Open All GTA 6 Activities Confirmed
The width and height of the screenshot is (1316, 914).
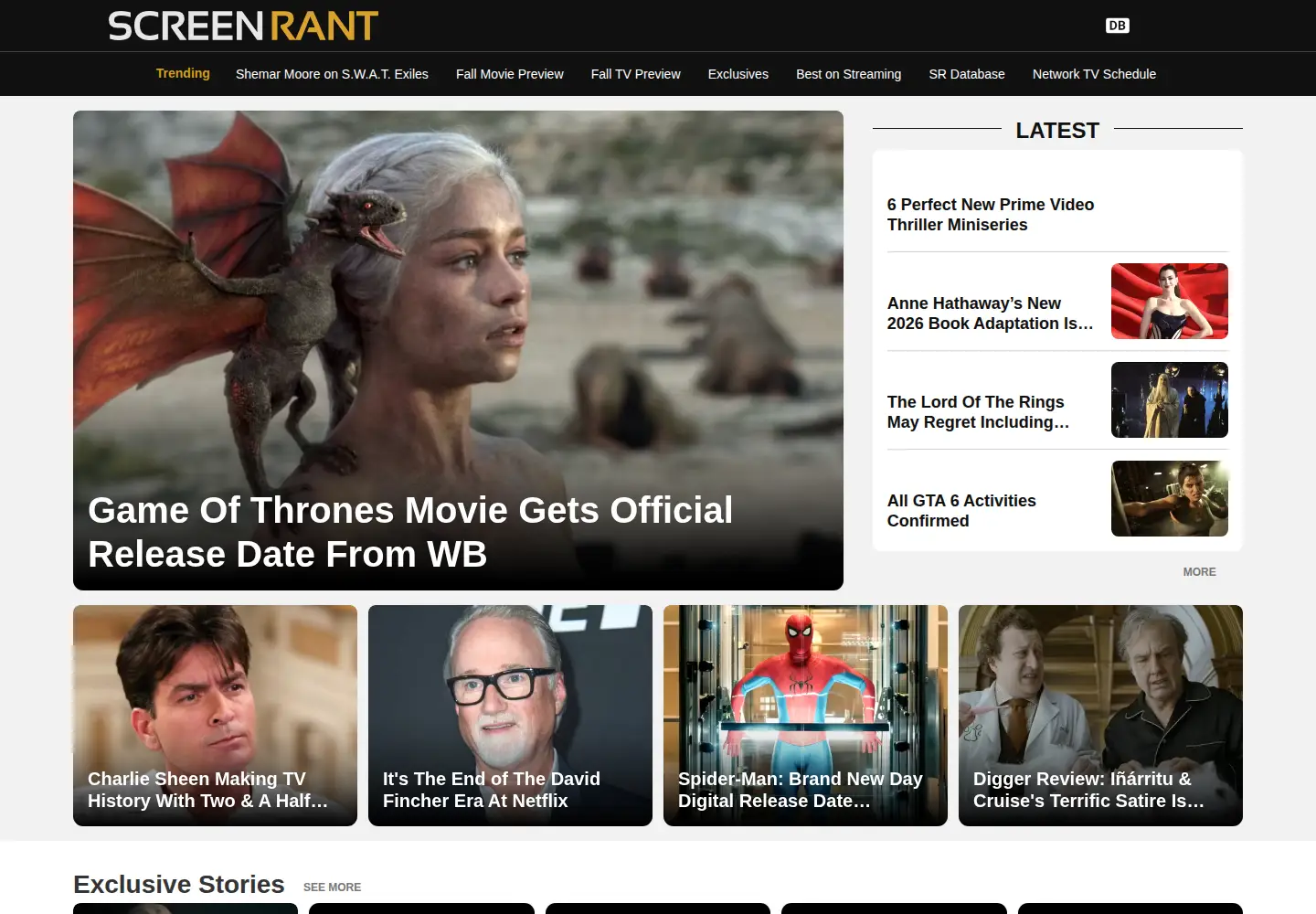pos(961,511)
